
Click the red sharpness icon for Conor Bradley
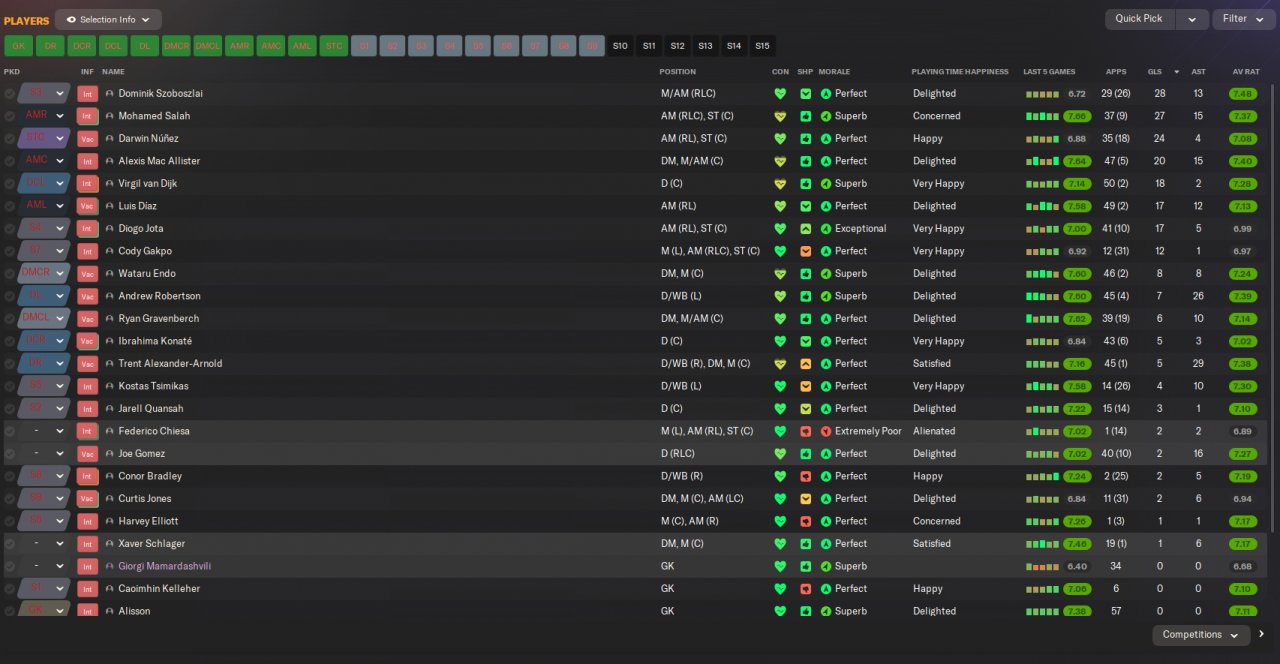[x=806, y=476]
